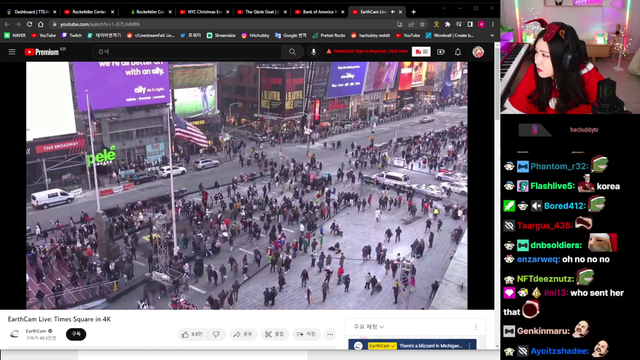
Task: Open the NAVER bookmark
Action: (x=15, y=36)
